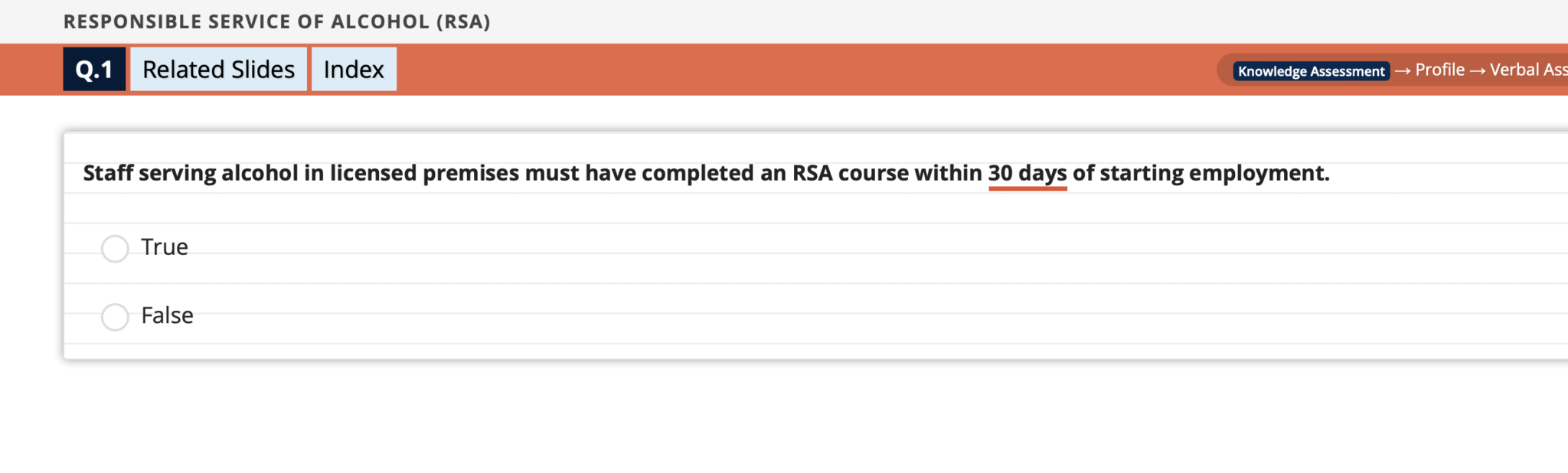The height and width of the screenshot is (473, 1568).
Task: Jump to the Verbal Assessment breadcrumb step
Action: (1527, 70)
